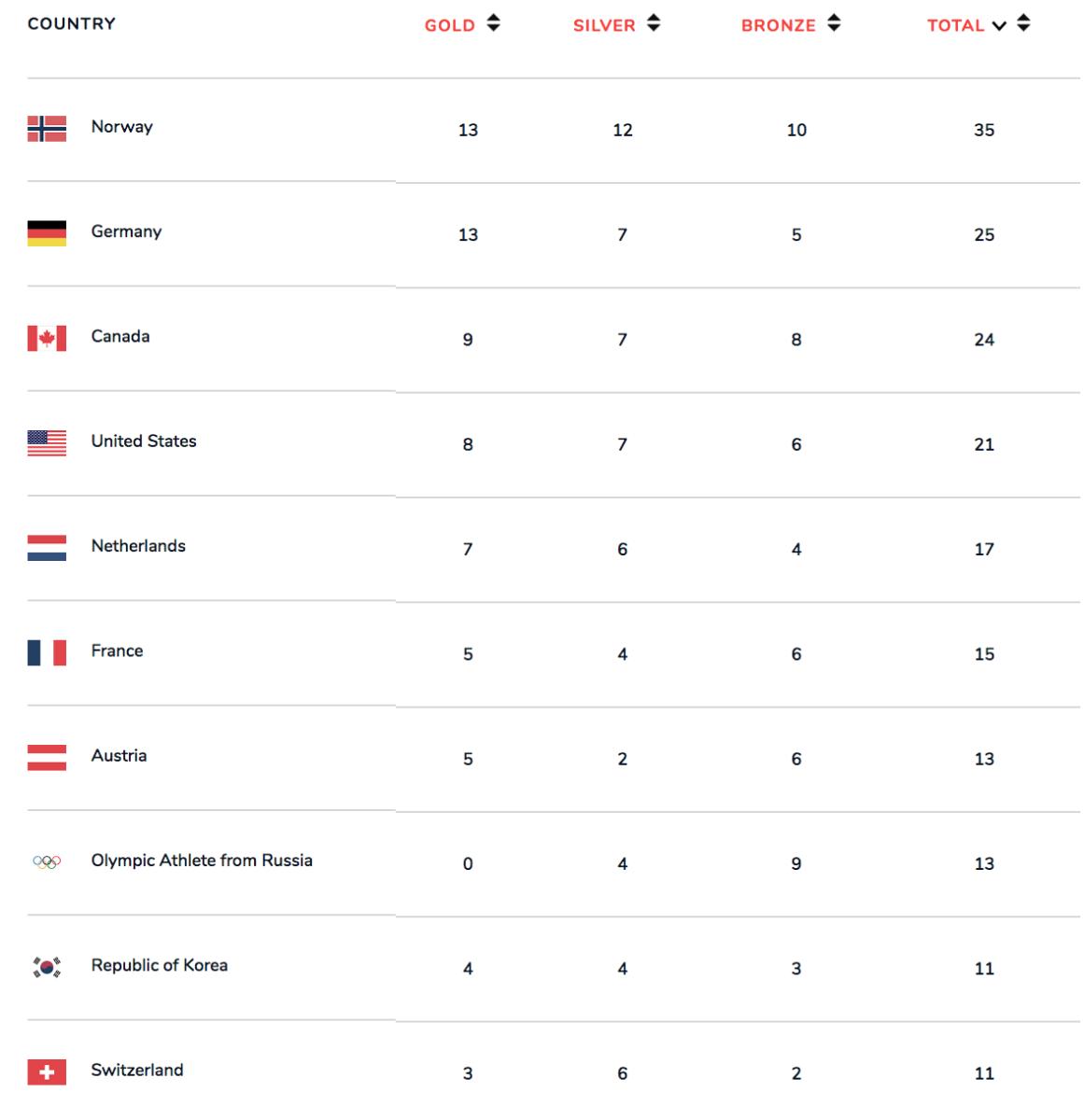Click the Norway flag icon
Screen dimensions: 1084x1120
tap(47, 128)
